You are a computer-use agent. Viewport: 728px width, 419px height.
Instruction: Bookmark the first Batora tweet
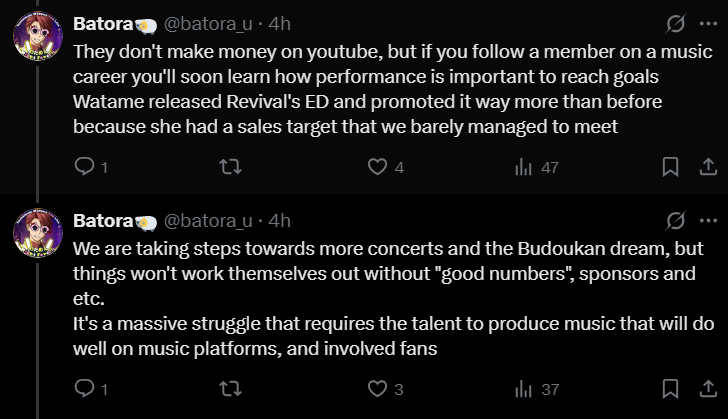(x=671, y=167)
